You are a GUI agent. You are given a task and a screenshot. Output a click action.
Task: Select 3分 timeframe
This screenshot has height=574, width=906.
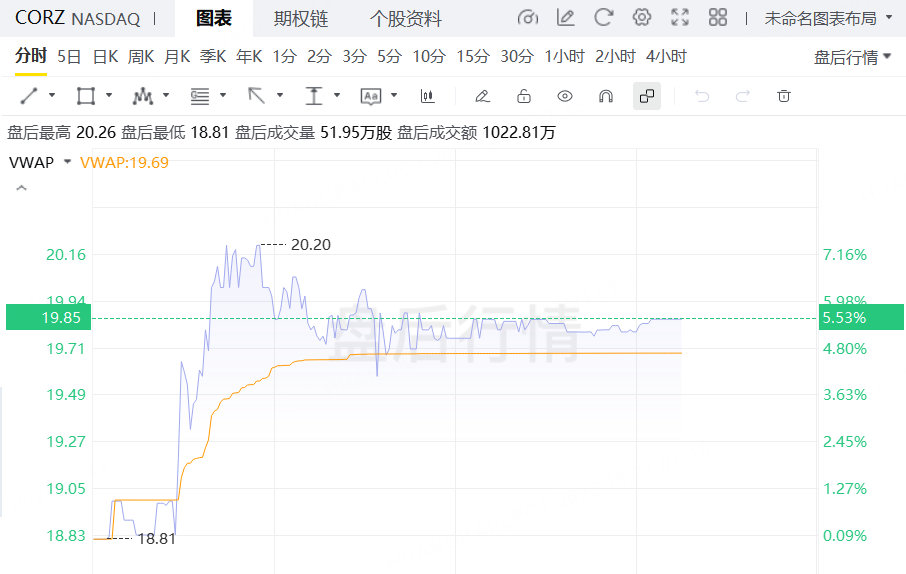(x=355, y=57)
